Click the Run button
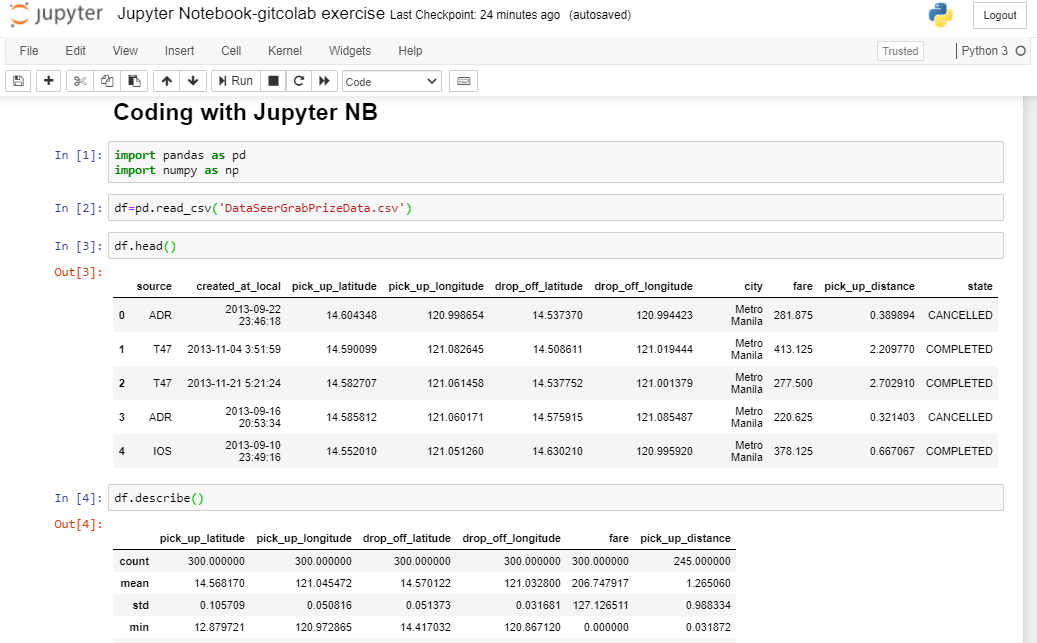This screenshot has height=643, width=1037. [235, 81]
